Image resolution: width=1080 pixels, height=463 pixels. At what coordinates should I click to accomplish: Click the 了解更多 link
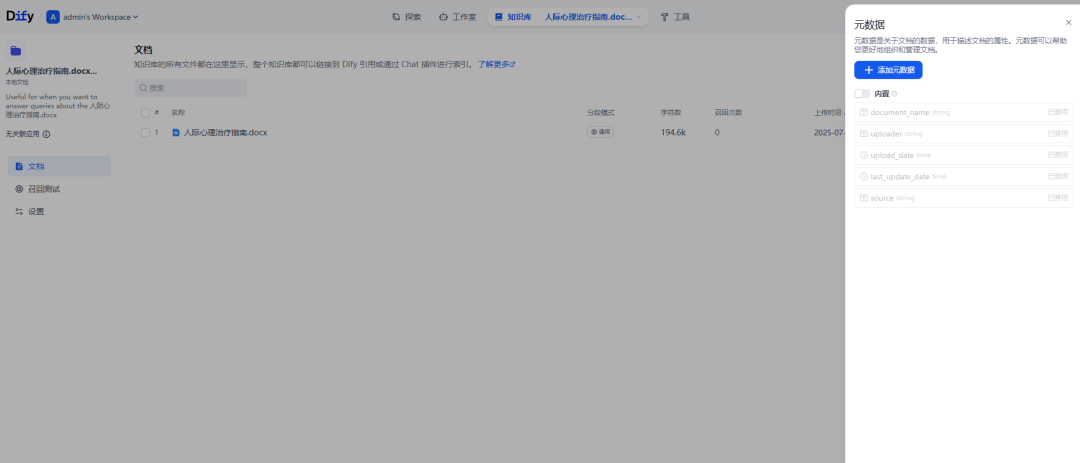pos(496,65)
